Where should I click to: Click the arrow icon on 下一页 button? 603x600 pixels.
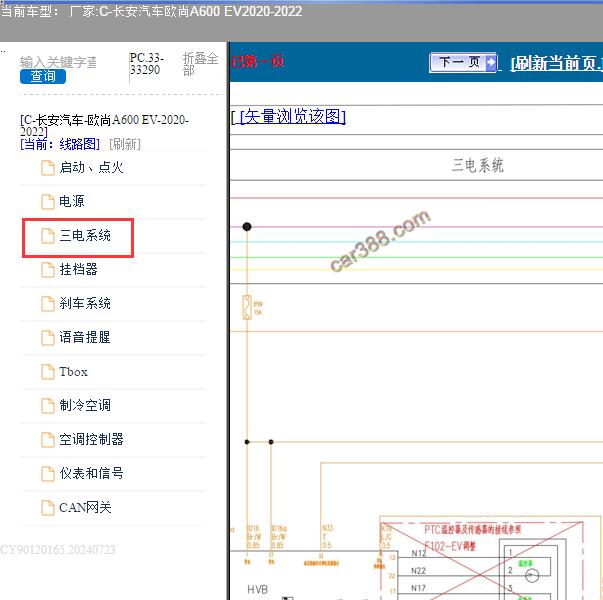coord(491,62)
